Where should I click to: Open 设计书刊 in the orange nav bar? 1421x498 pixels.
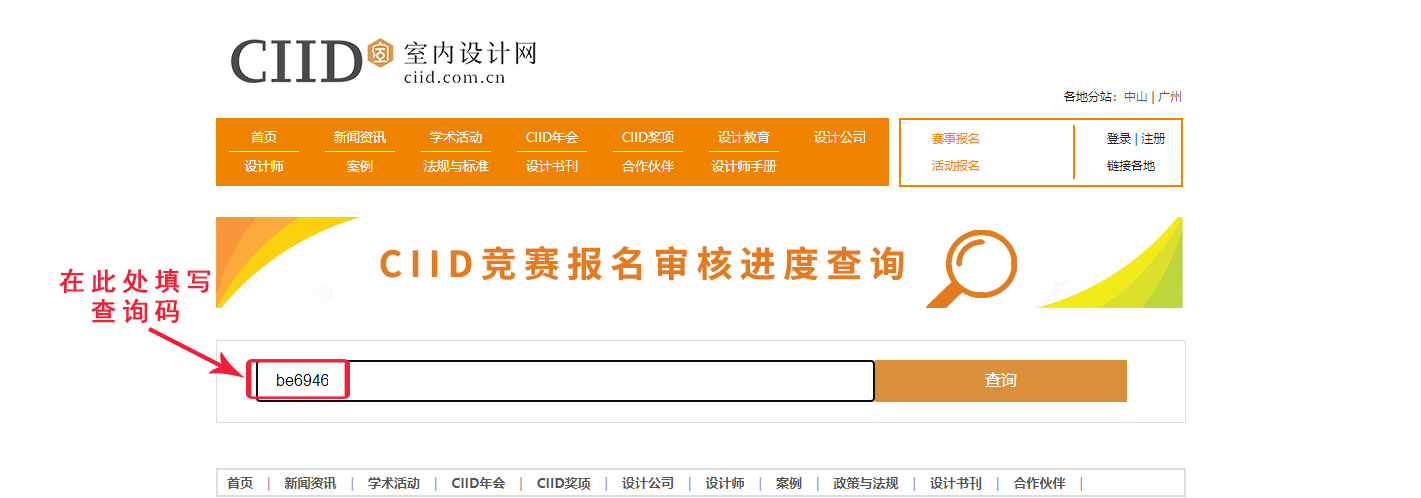point(552,166)
